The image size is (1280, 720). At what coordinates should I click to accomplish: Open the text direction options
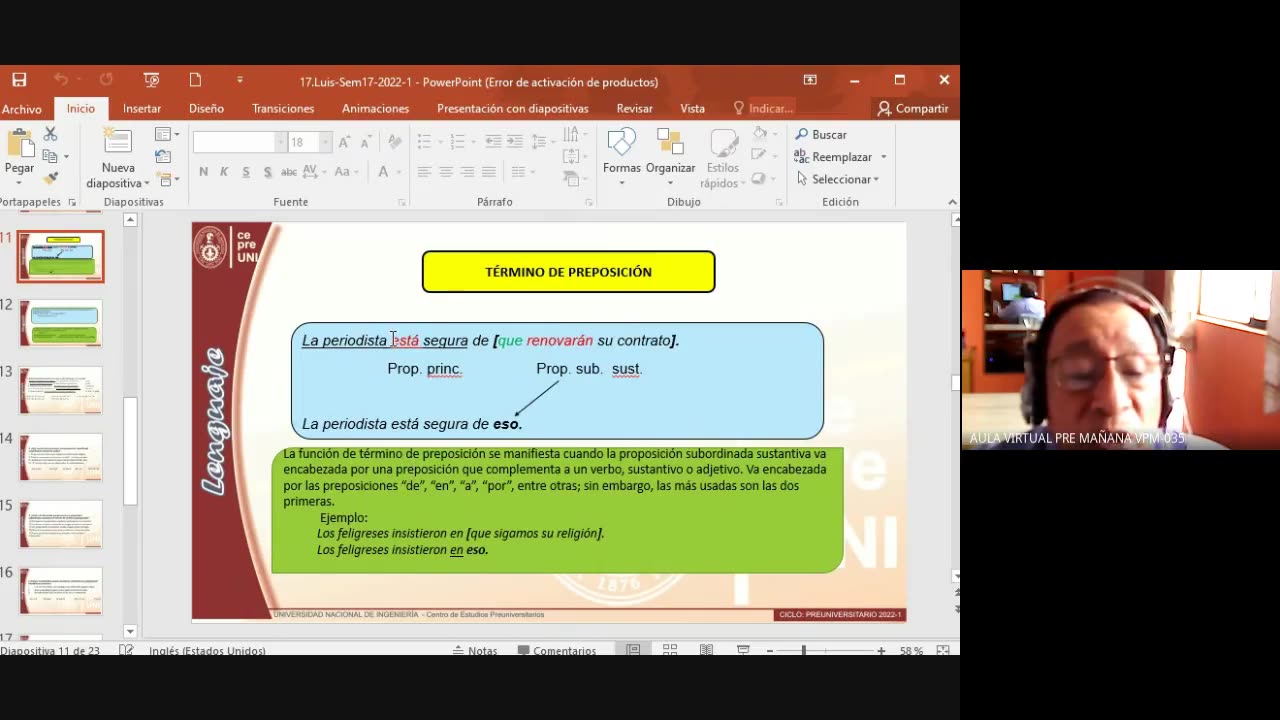(573, 133)
